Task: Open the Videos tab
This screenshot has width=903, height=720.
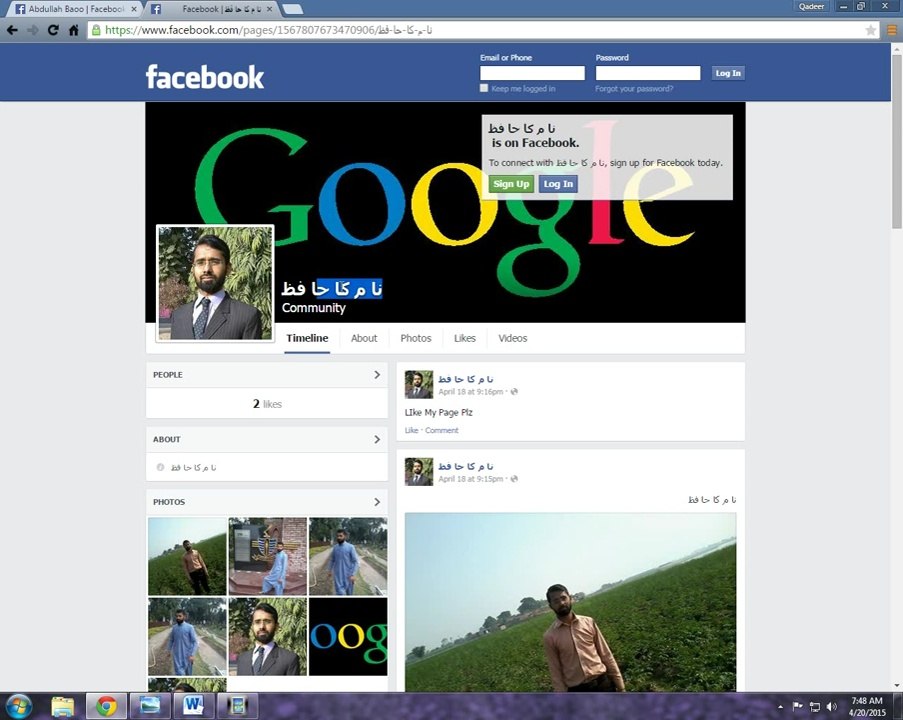Action: pos(513,338)
